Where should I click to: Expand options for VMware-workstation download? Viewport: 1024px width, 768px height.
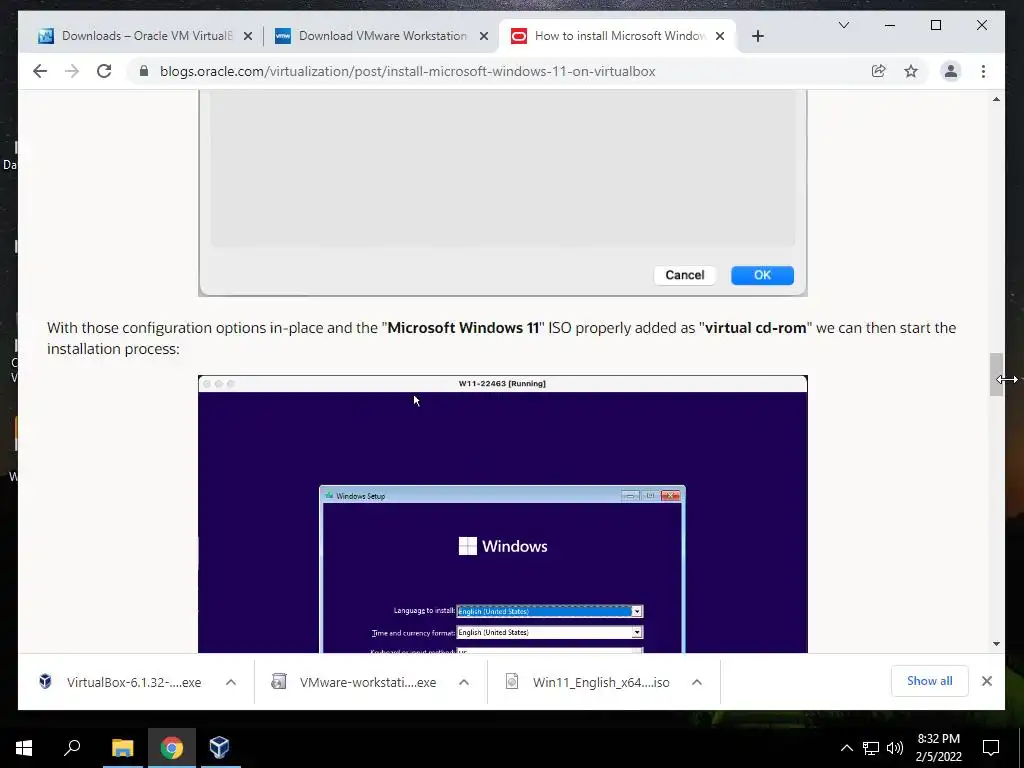[464, 682]
